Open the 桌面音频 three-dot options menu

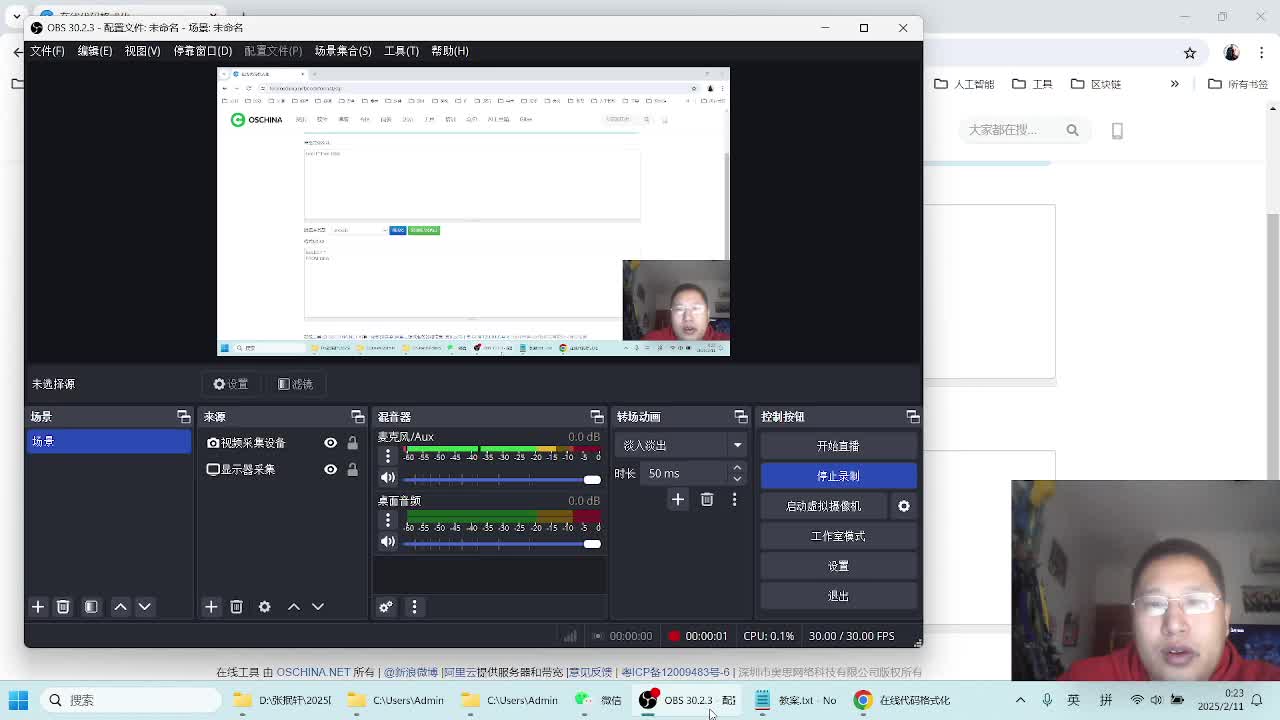pos(388,520)
